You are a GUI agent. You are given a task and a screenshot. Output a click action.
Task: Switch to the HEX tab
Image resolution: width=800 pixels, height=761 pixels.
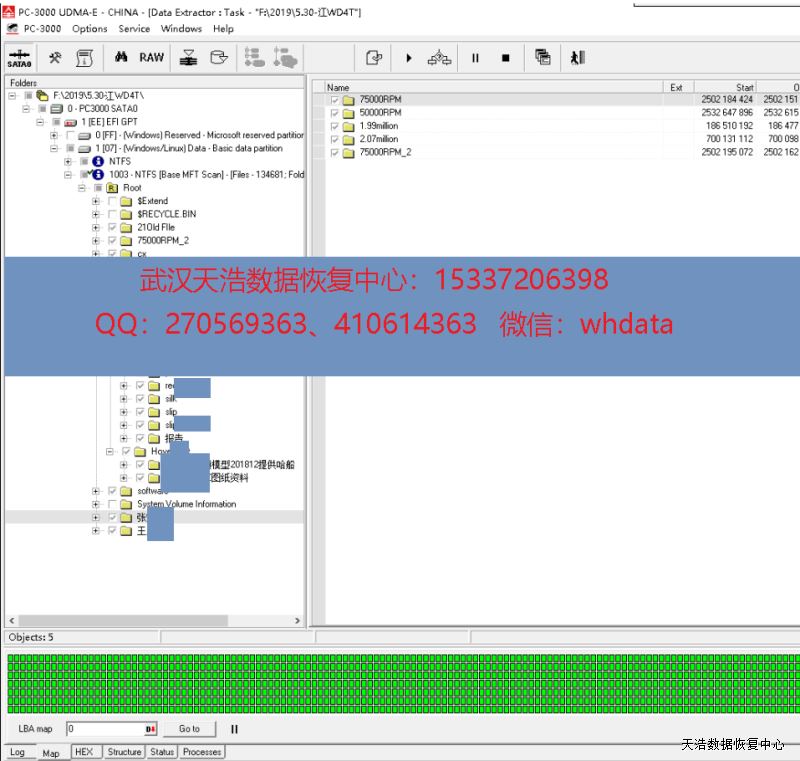(84, 752)
